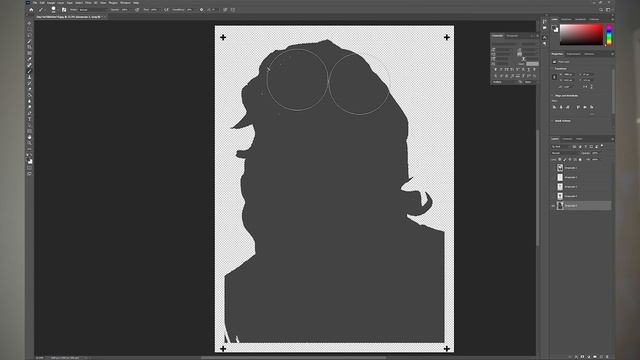Screen dimensions: 640x360
Task: Open symmetry paint options butterfly icon
Action: (233, 10)
